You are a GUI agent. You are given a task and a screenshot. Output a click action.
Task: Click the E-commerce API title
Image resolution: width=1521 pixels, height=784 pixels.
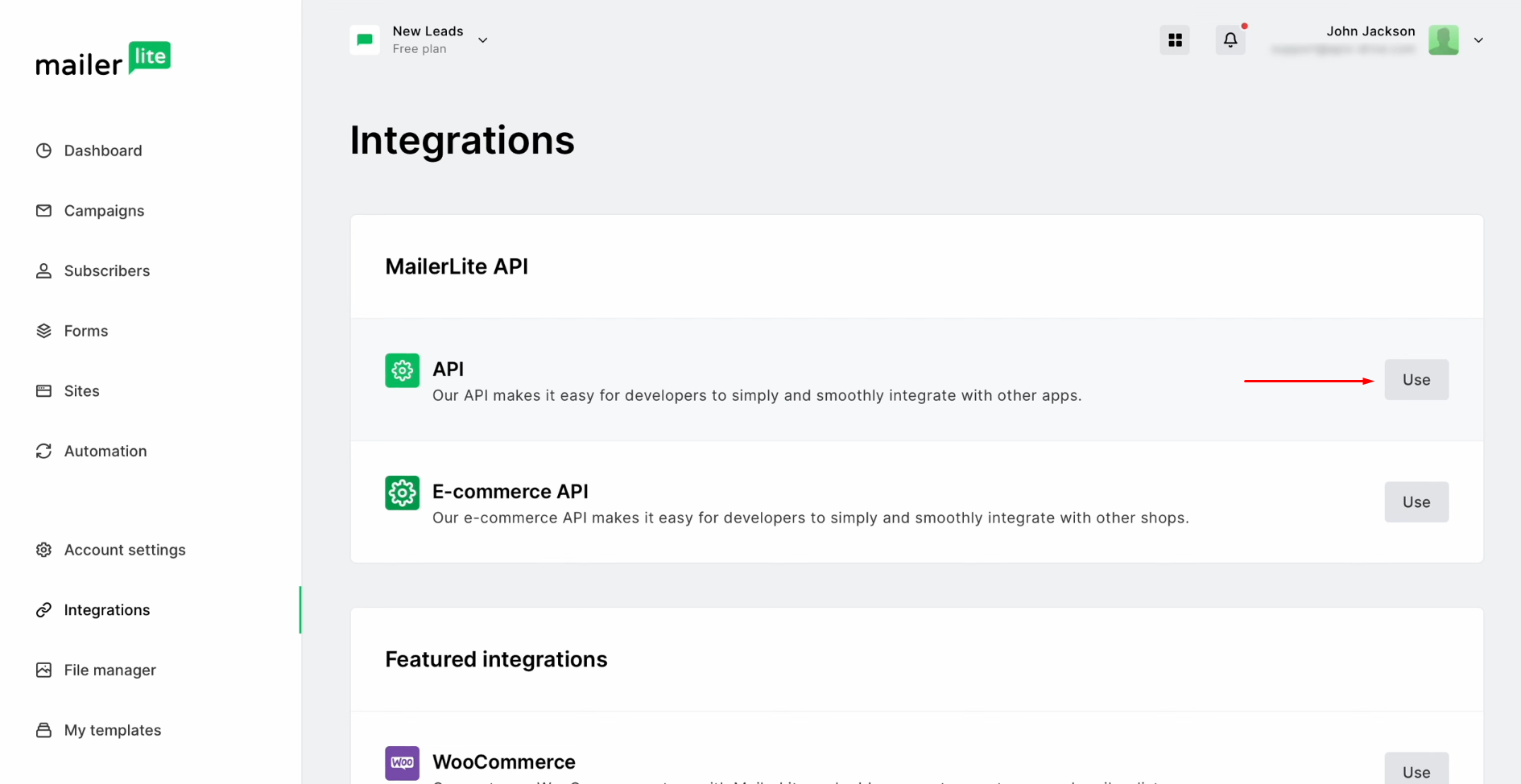[510, 491]
